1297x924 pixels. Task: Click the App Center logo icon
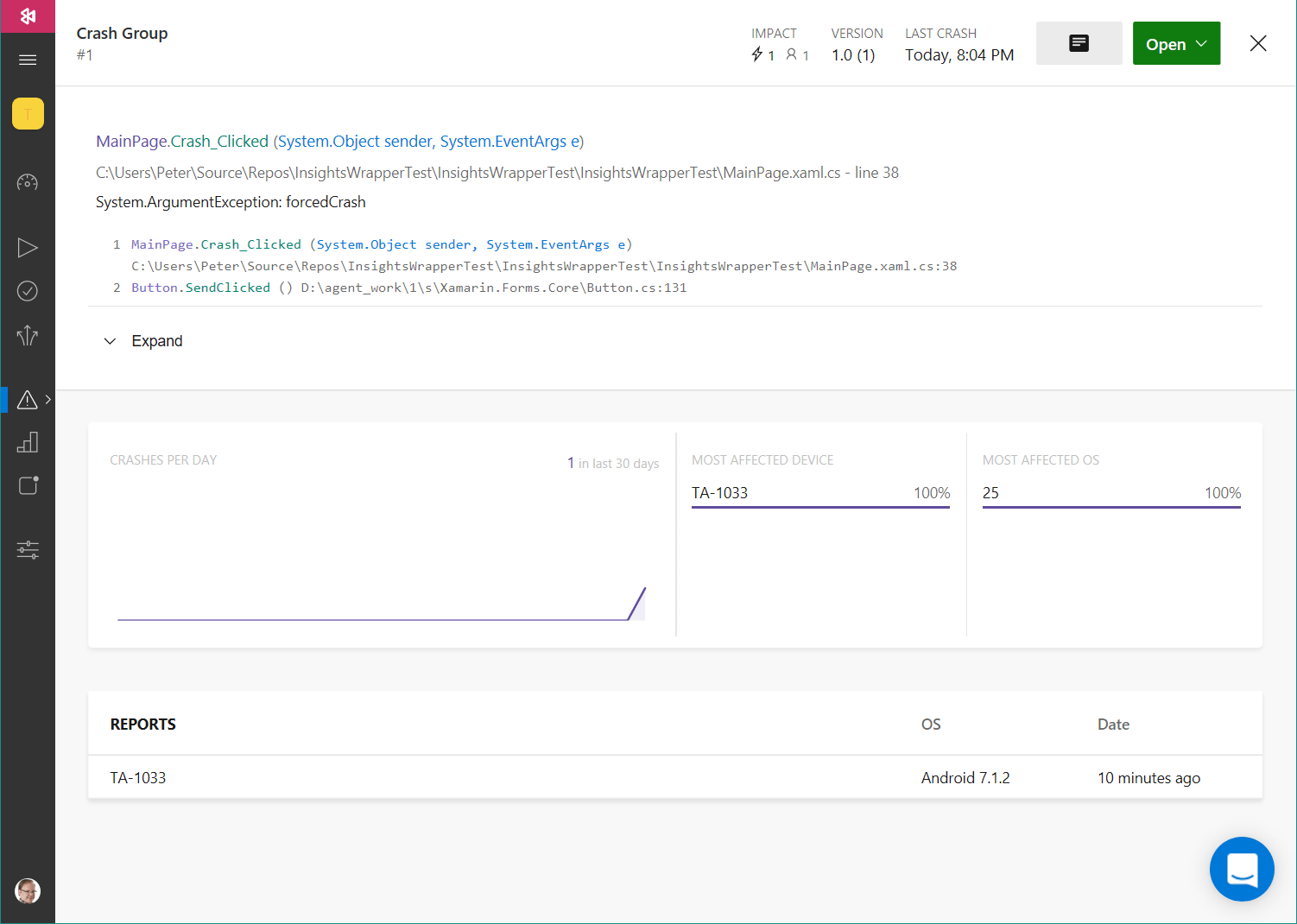[x=28, y=16]
